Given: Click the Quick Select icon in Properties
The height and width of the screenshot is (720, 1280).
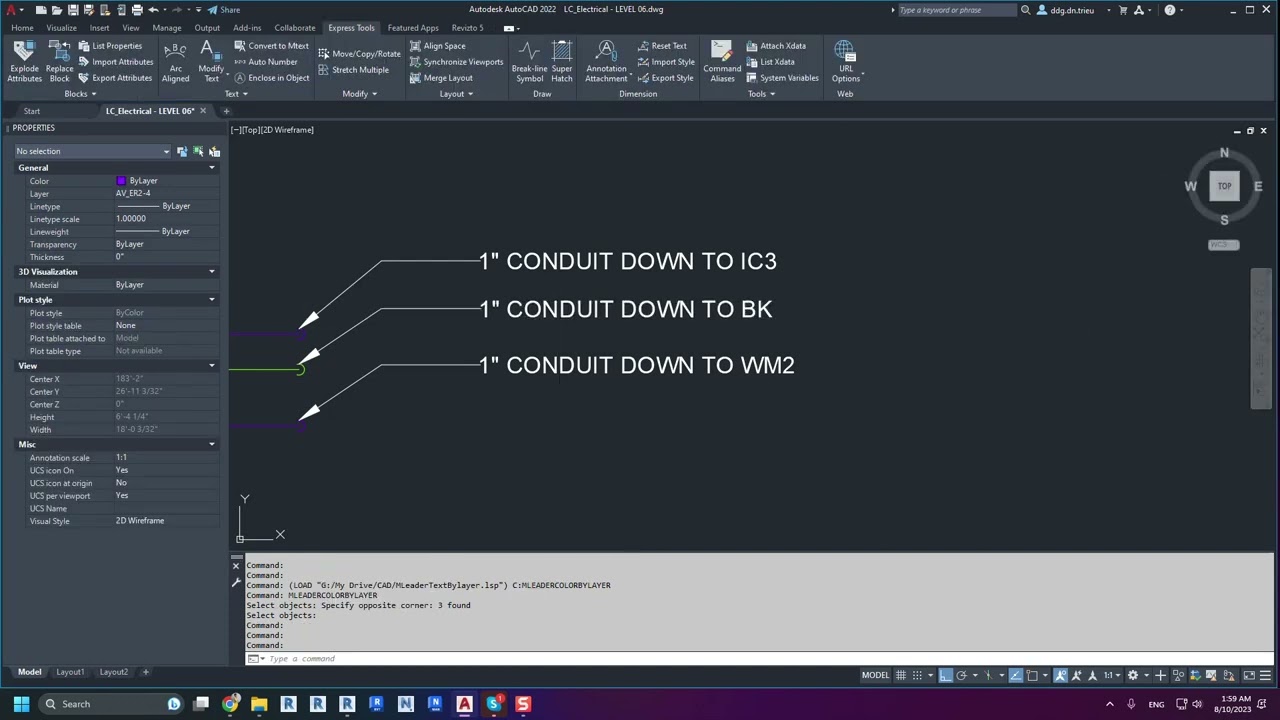Looking at the screenshot, I should (x=214, y=151).
